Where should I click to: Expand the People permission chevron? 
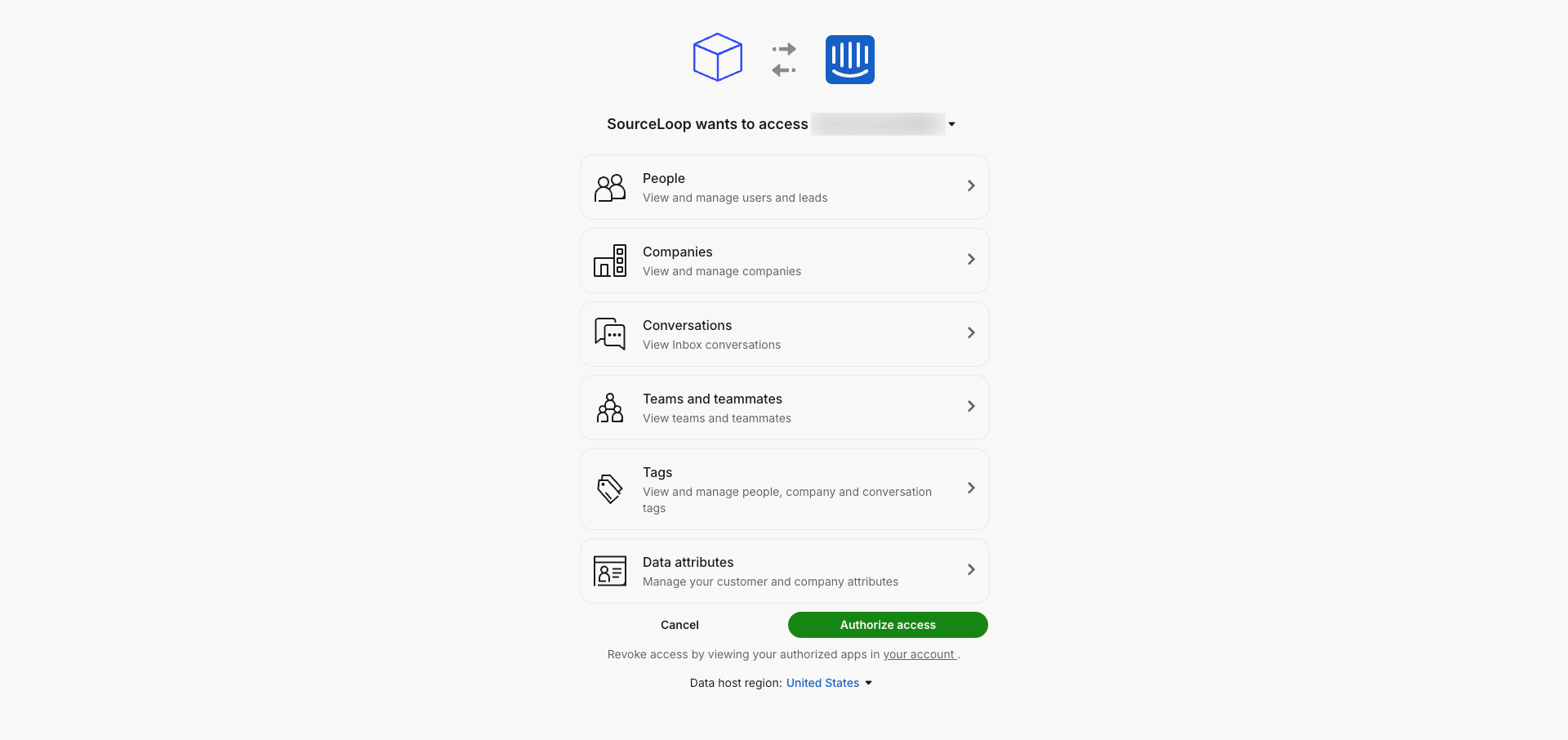971,186
